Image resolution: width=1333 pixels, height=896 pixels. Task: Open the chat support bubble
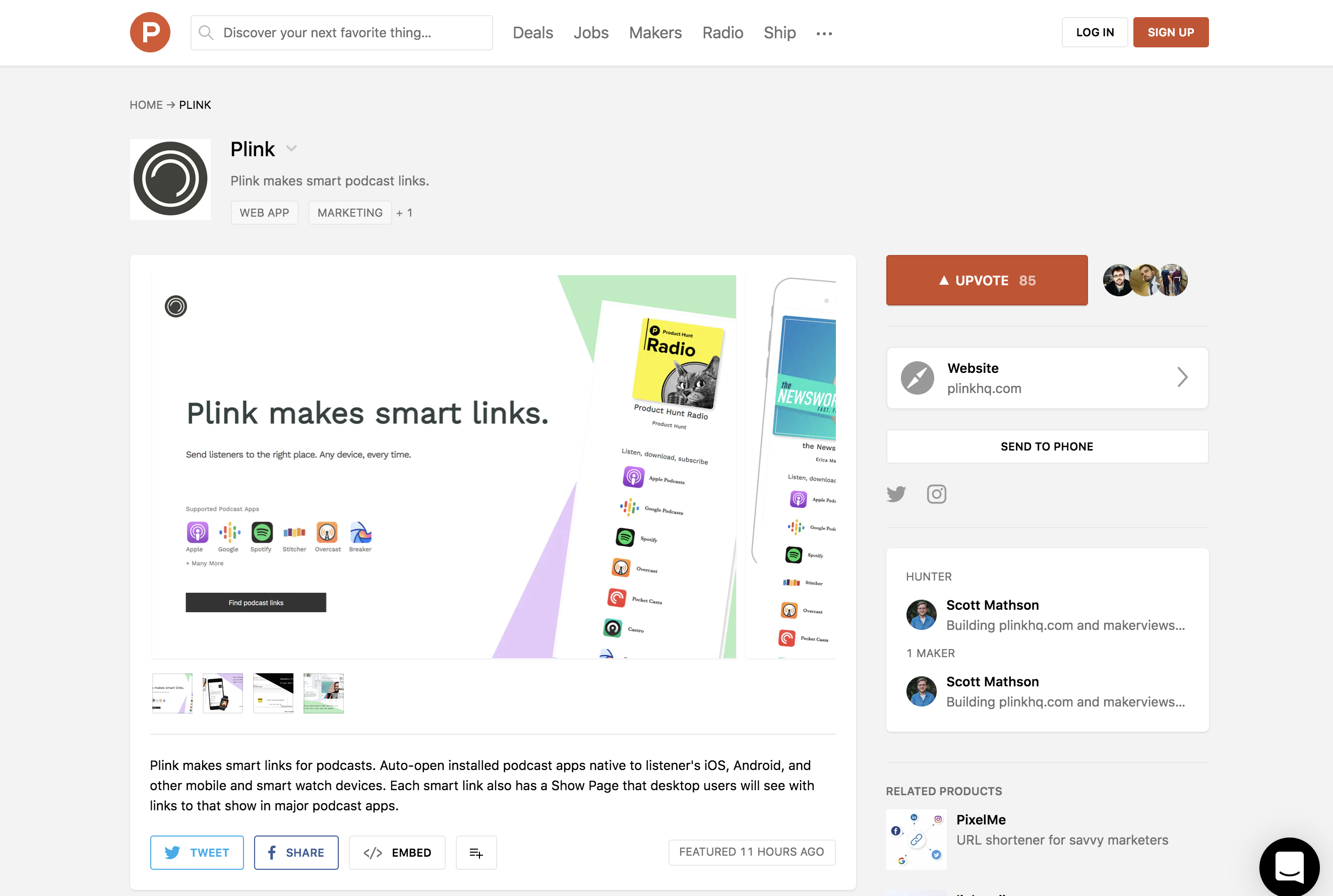tap(1290, 867)
